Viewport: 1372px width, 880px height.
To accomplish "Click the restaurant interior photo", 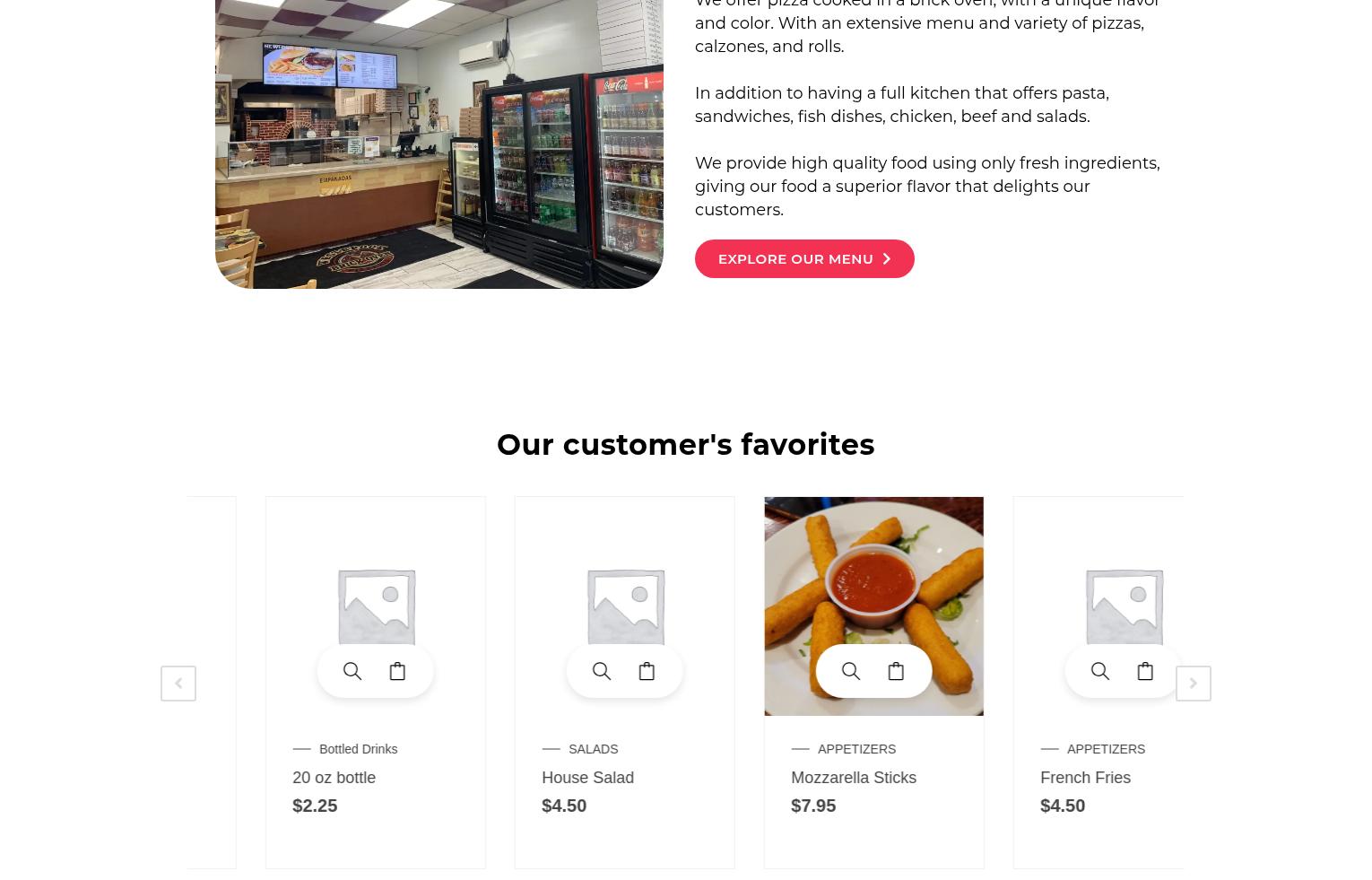I will coord(439,144).
